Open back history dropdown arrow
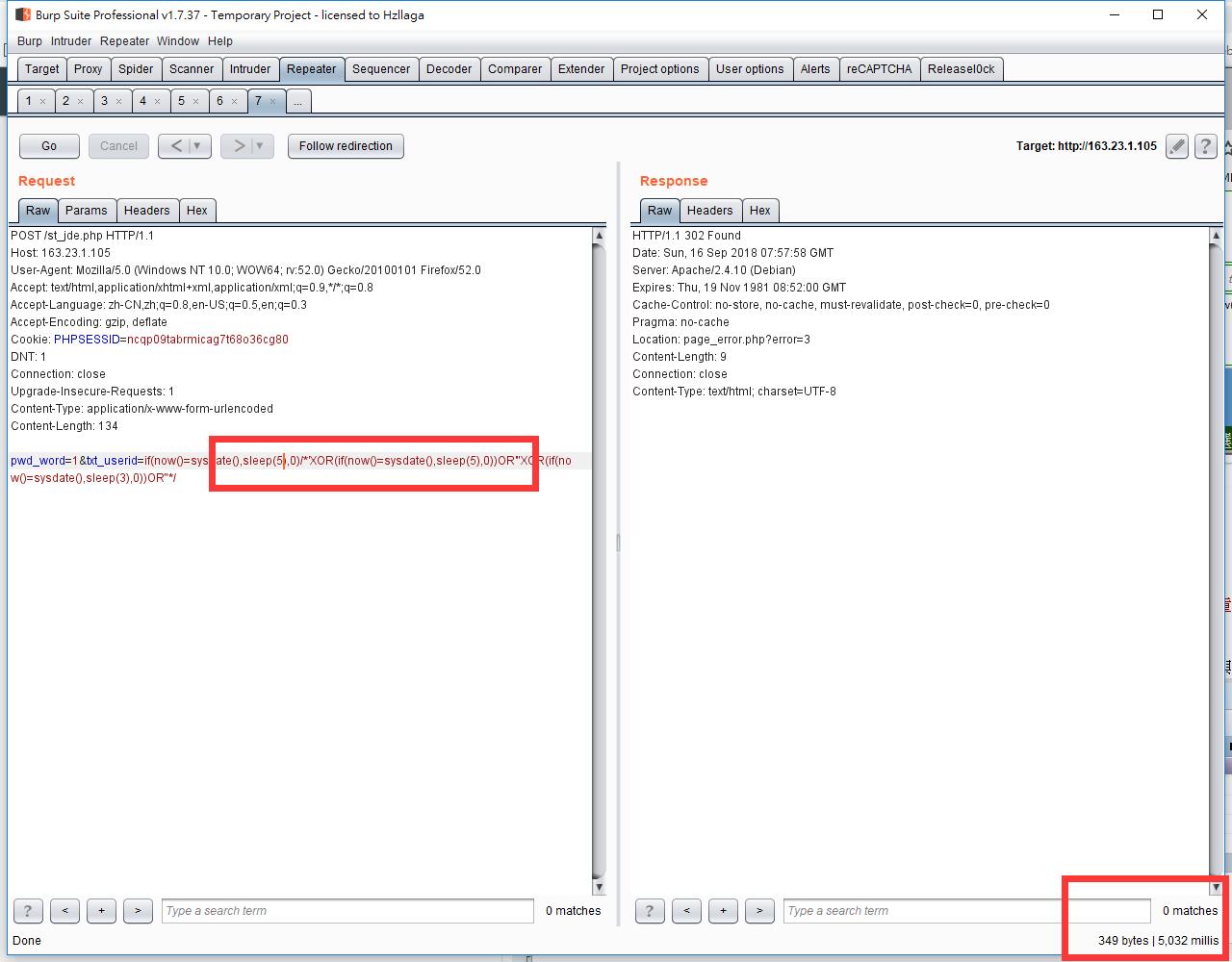 click(x=198, y=146)
